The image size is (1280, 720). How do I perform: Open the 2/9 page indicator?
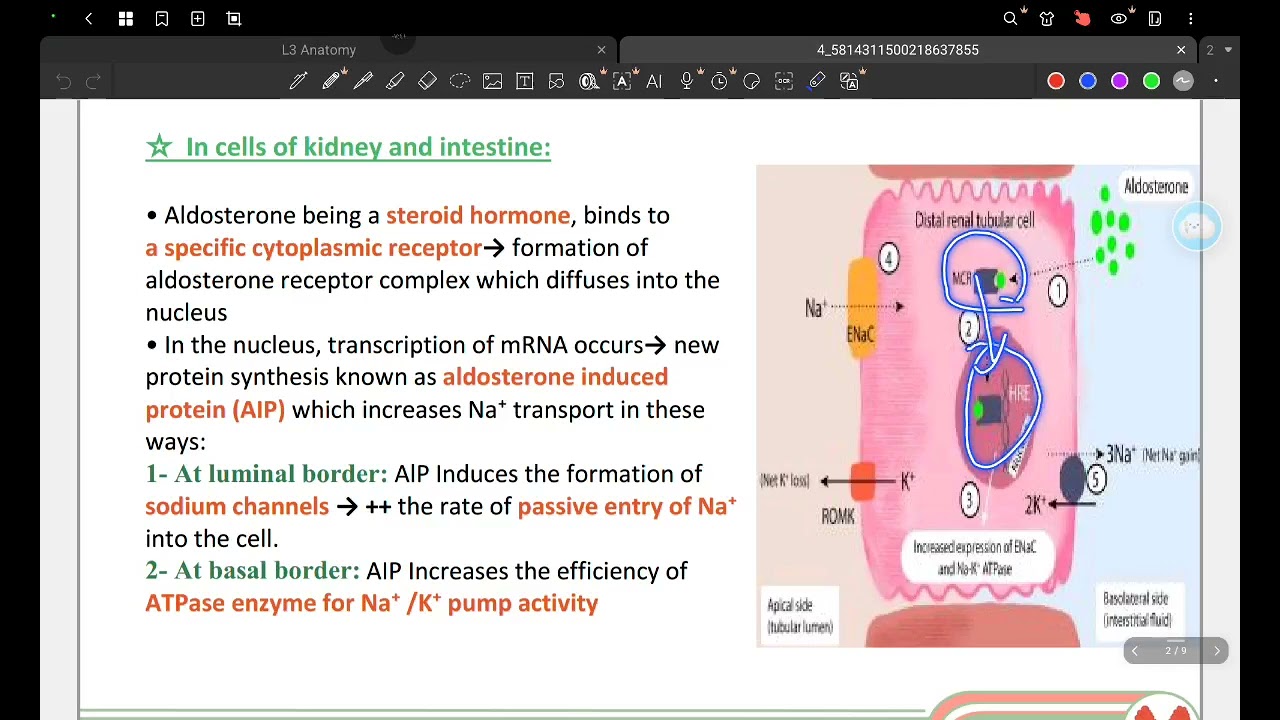tap(1176, 651)
